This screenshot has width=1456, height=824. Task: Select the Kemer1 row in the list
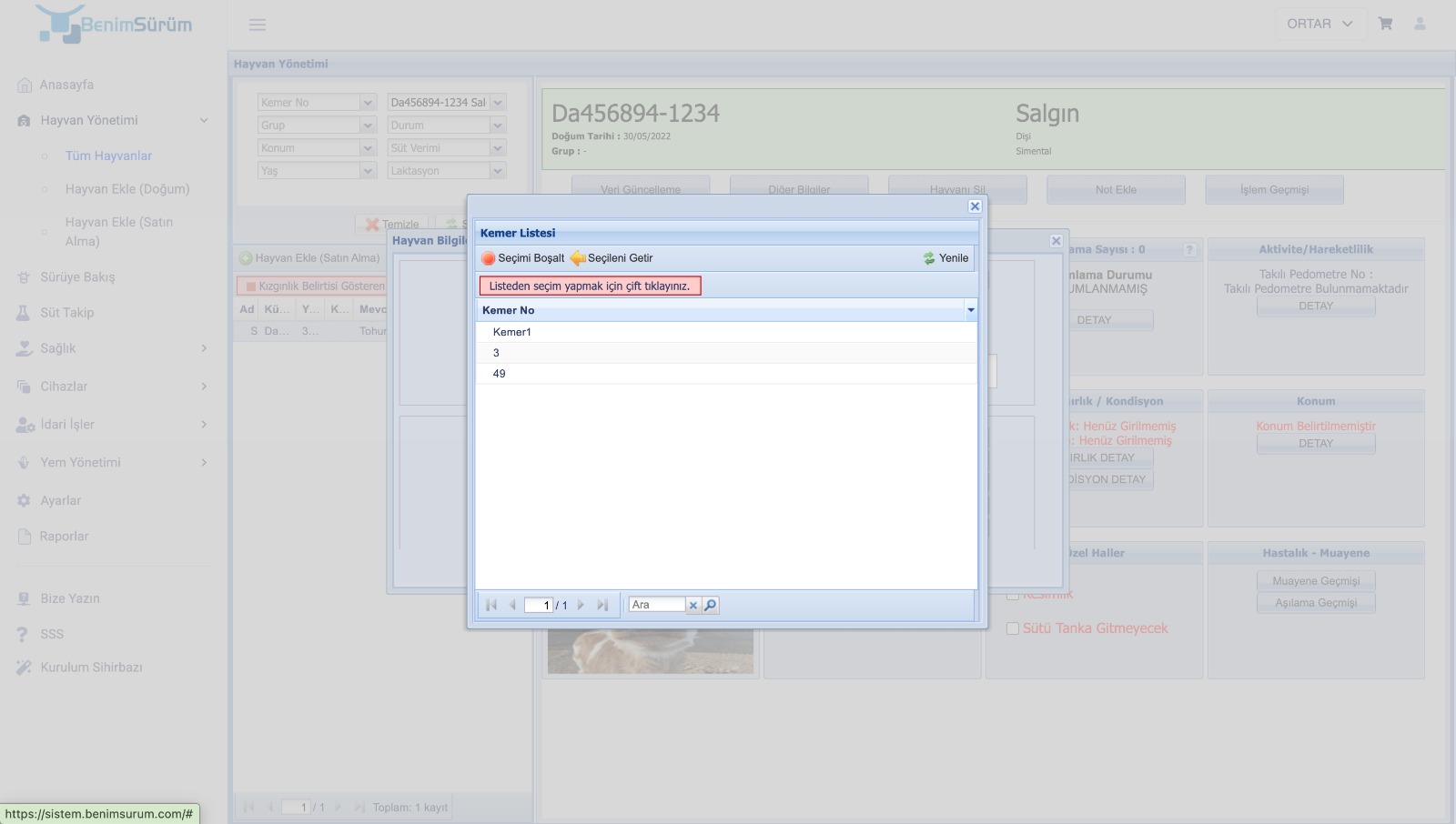coord(726,332)
